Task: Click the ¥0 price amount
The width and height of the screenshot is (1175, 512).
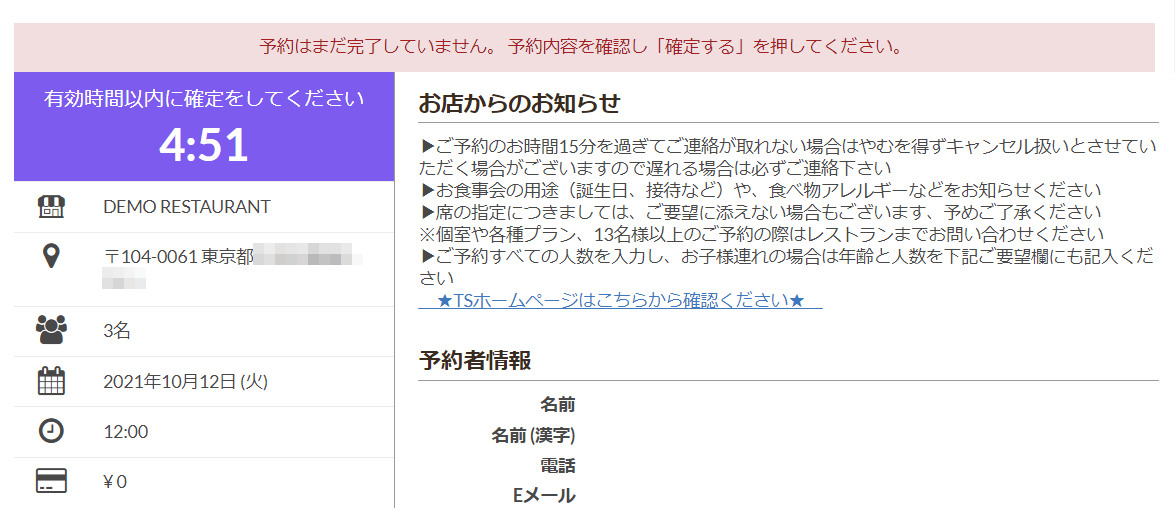Action: pyautogui.click(x=115, y=482)
